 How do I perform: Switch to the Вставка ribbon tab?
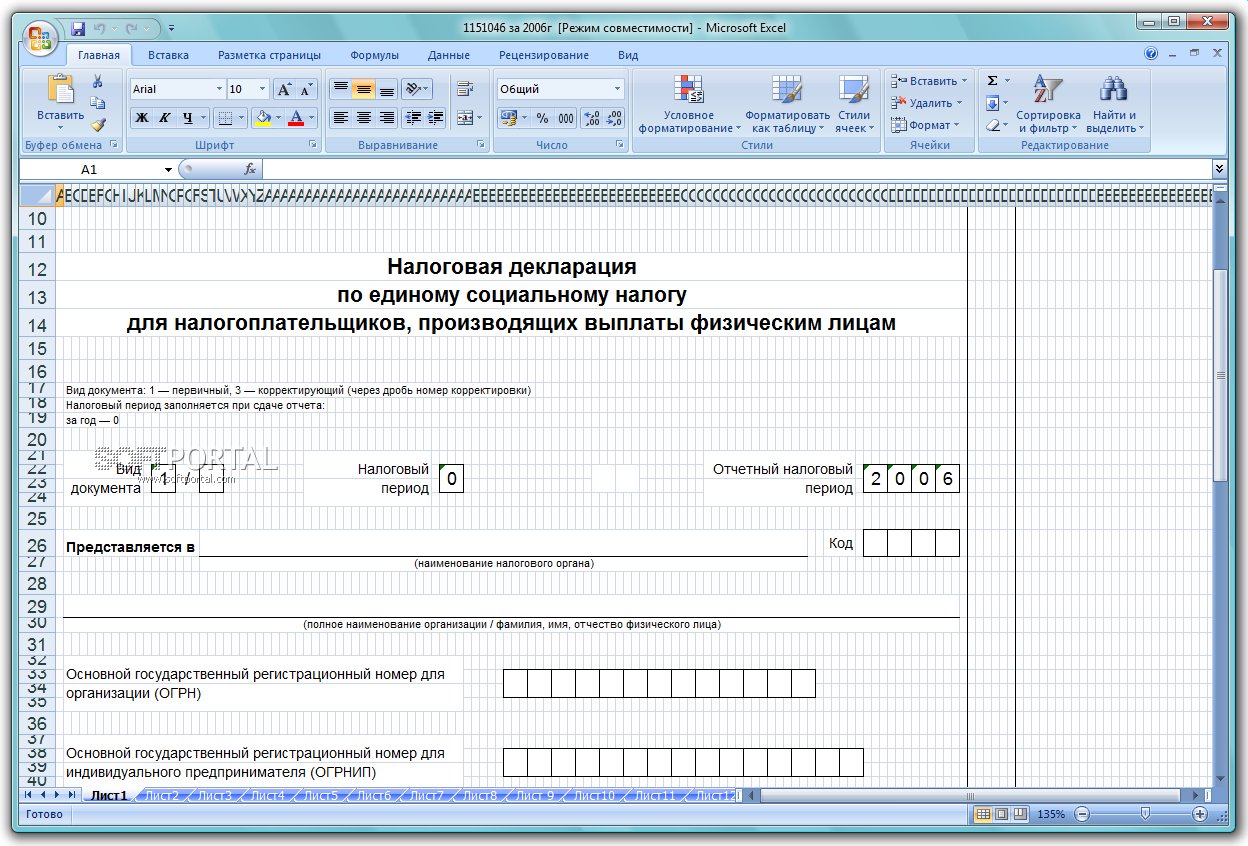coord(168,55)
